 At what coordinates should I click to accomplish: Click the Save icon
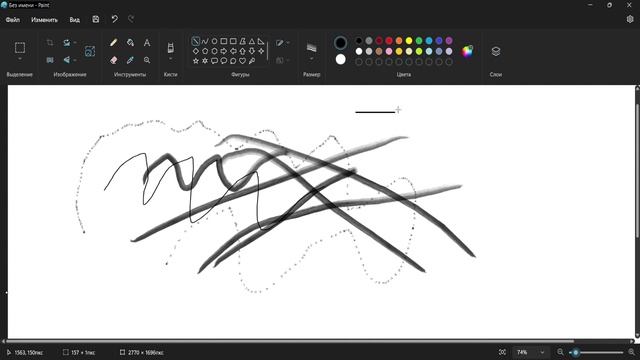point(96,19)
